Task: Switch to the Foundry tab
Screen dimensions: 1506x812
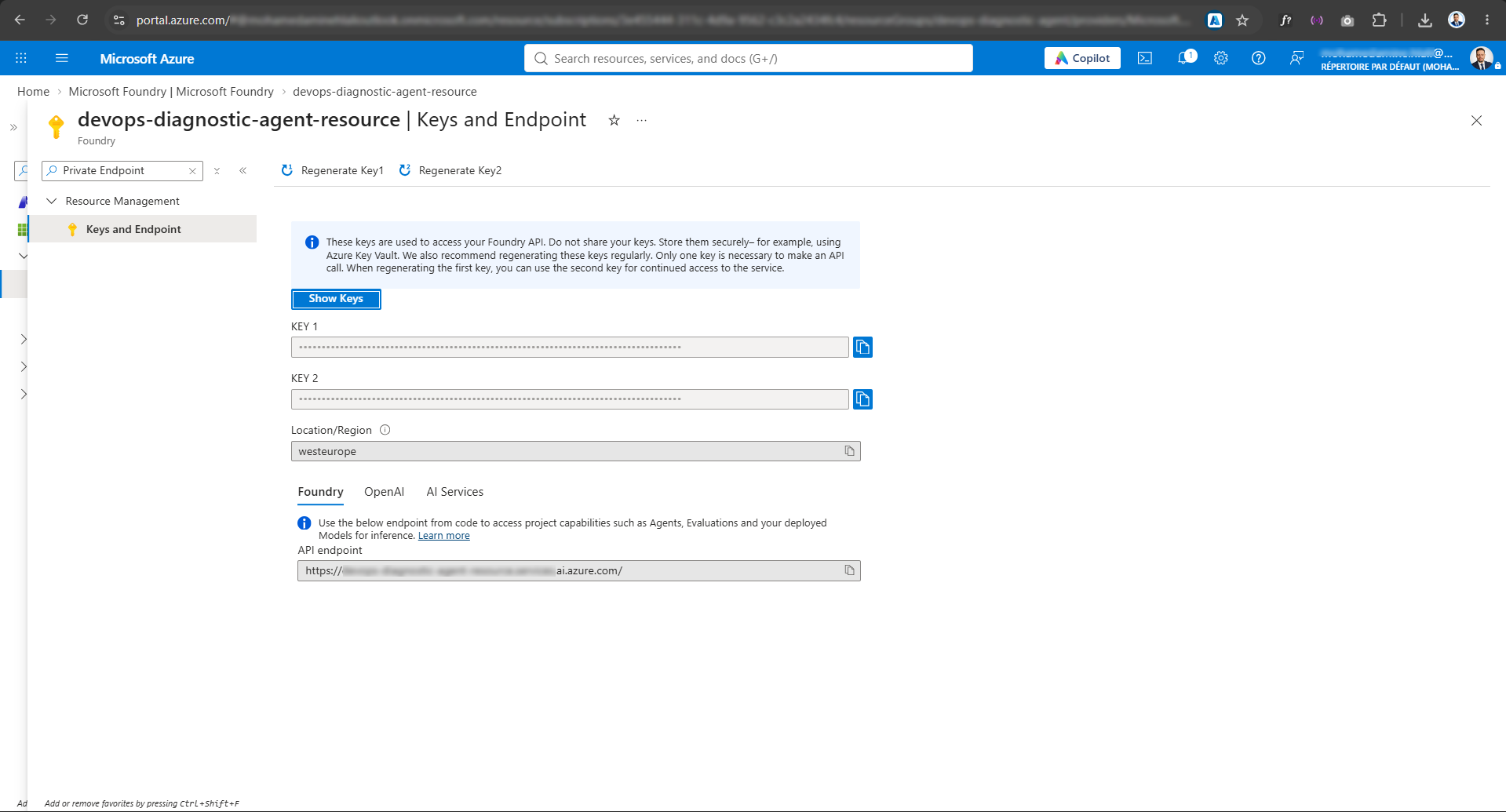Action: (320, 492)
